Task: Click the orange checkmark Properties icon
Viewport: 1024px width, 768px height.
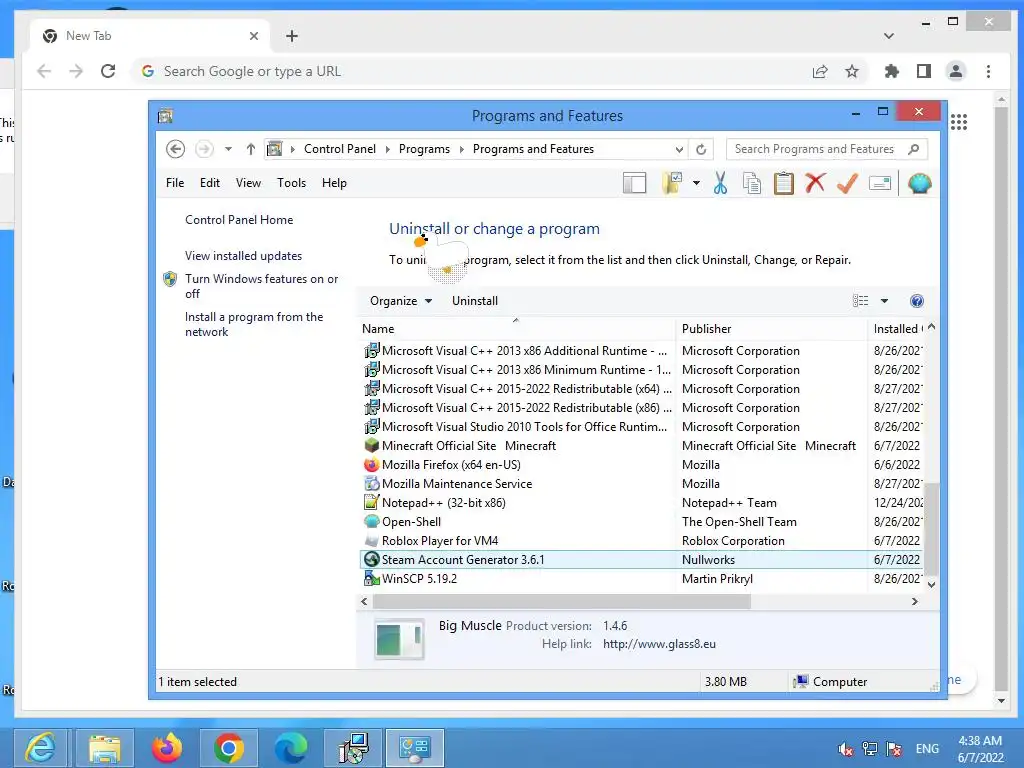Action: (x=847, y=183)
